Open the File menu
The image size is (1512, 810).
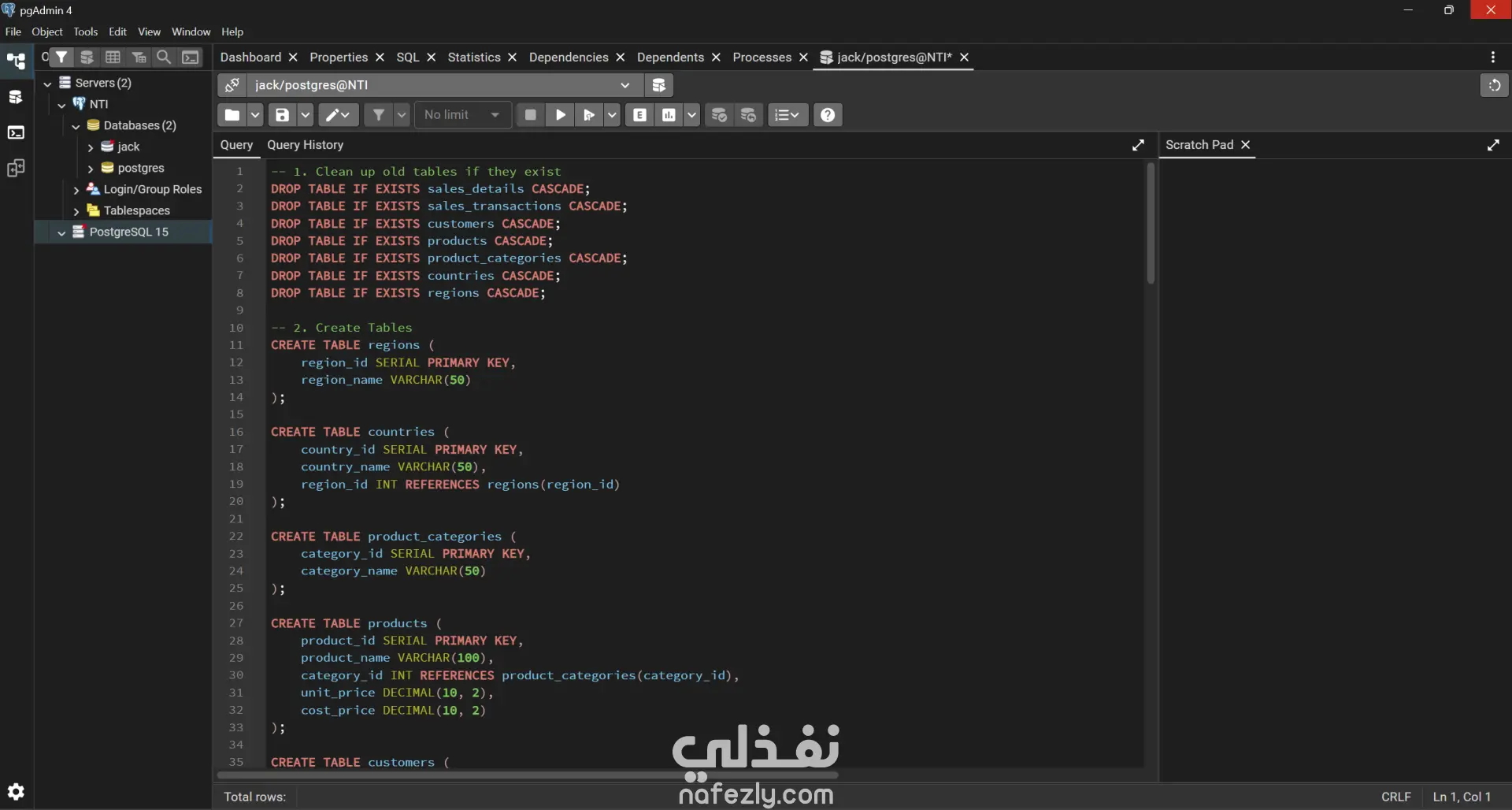point(13,32)
